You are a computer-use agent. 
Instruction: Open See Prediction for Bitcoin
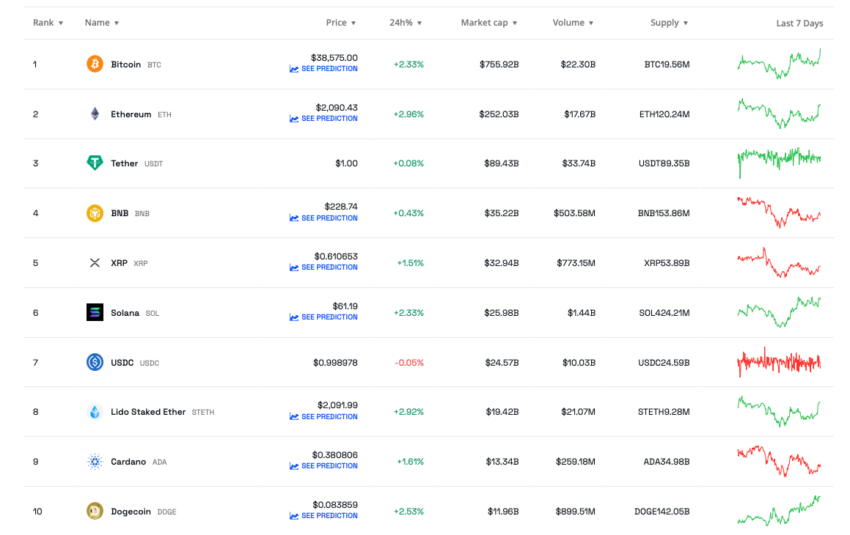tap(324, 69)
